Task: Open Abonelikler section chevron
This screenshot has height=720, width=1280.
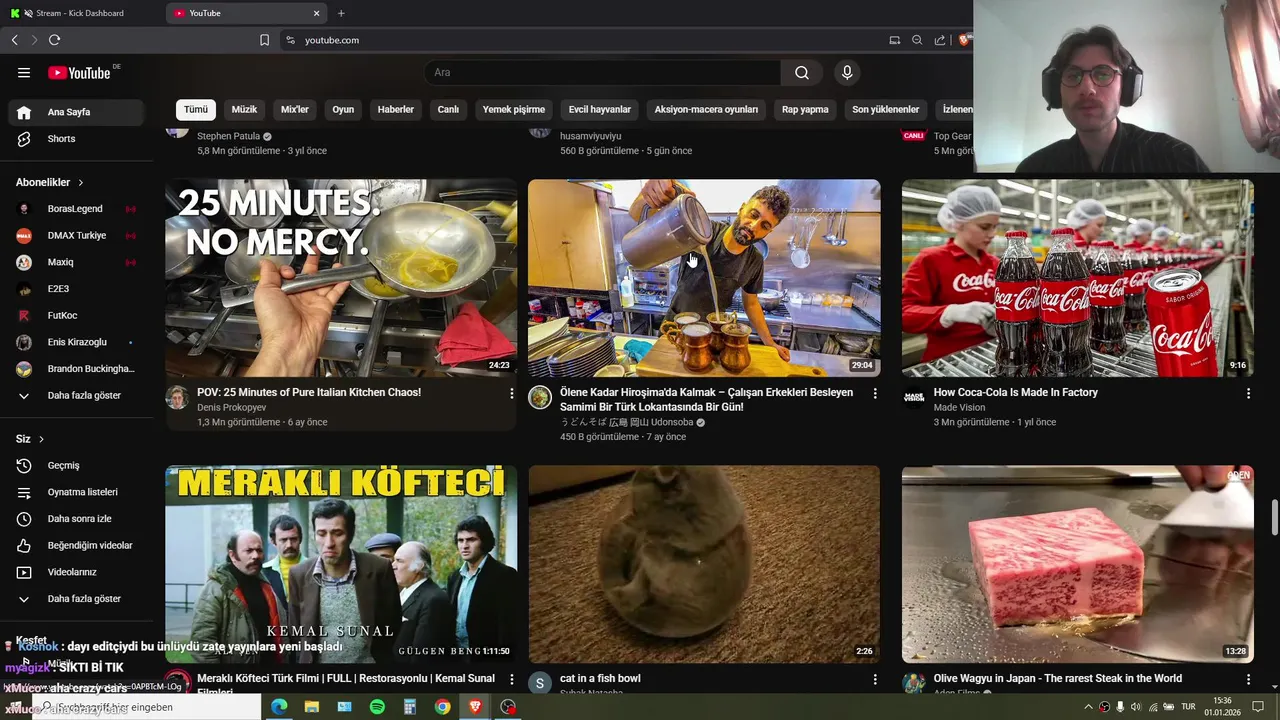Action: [x=81, y=183]
